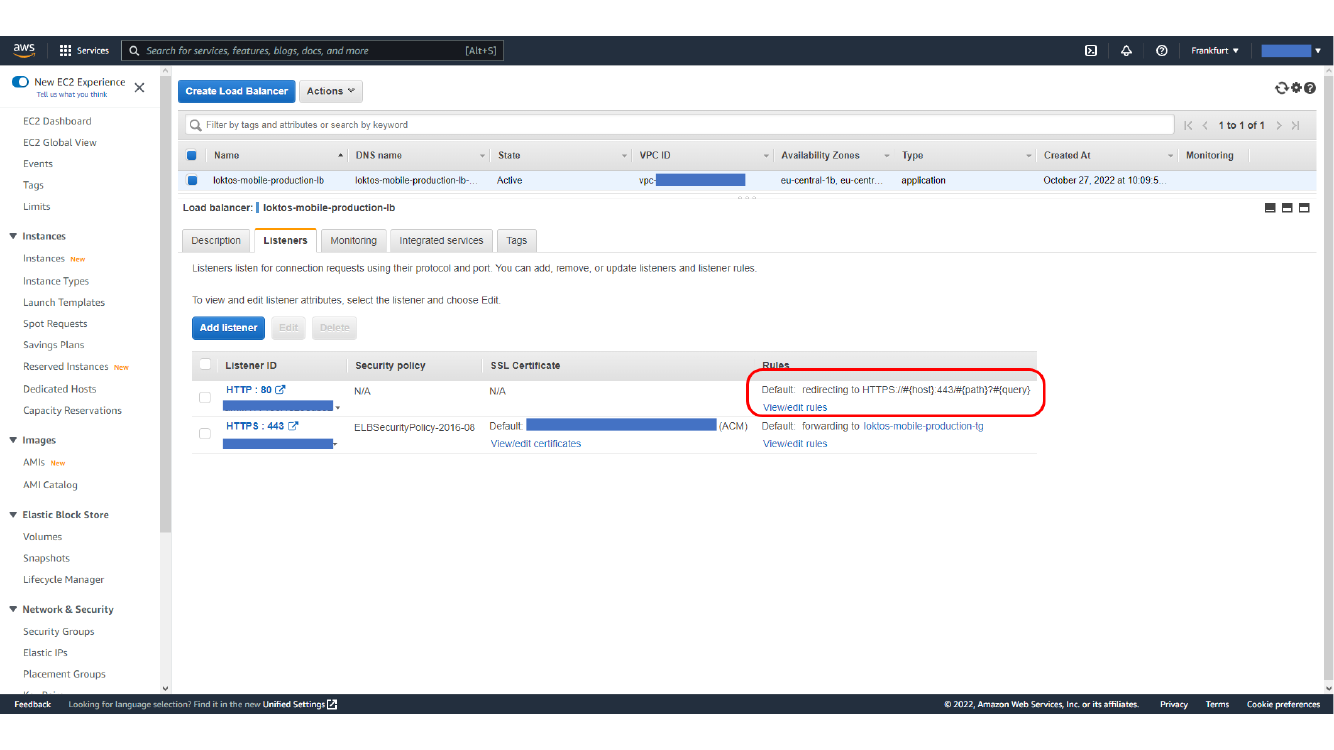Open Elastic IPs in sidebar
The image size is (1334, 750).
[46, 653]
